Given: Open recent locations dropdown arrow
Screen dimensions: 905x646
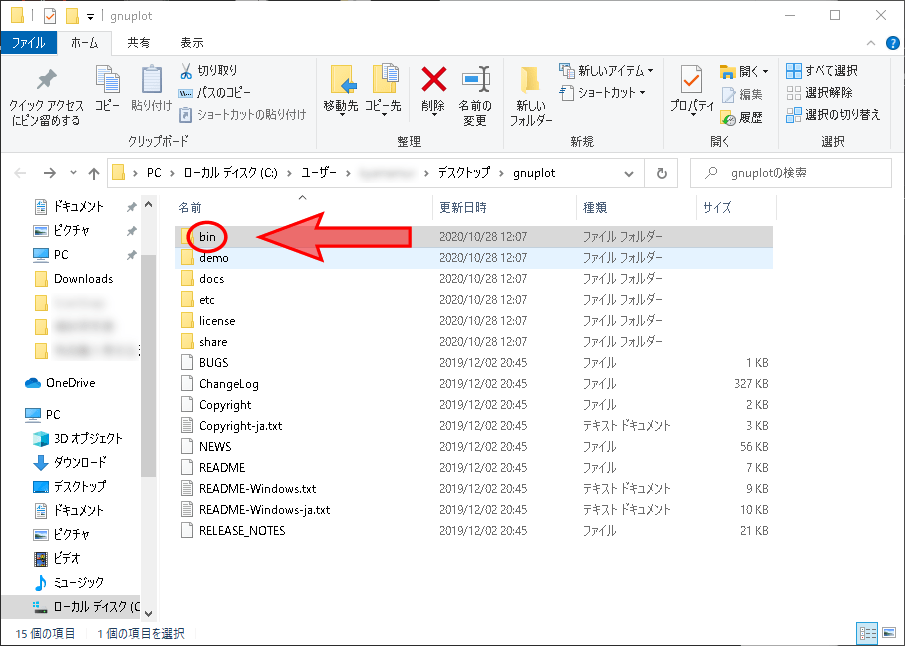Looking at the screenshot, I should (x=73, y=173).
